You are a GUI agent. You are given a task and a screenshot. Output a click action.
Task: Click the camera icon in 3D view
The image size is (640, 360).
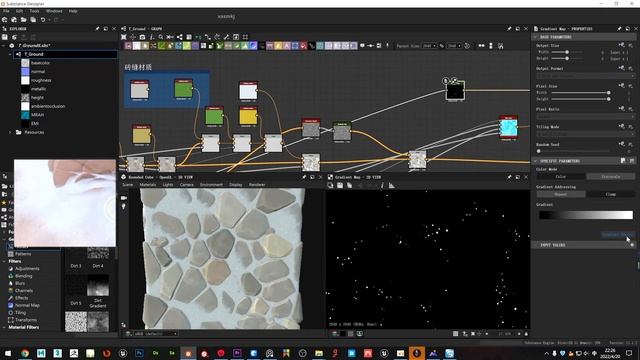tap(124, 198)
